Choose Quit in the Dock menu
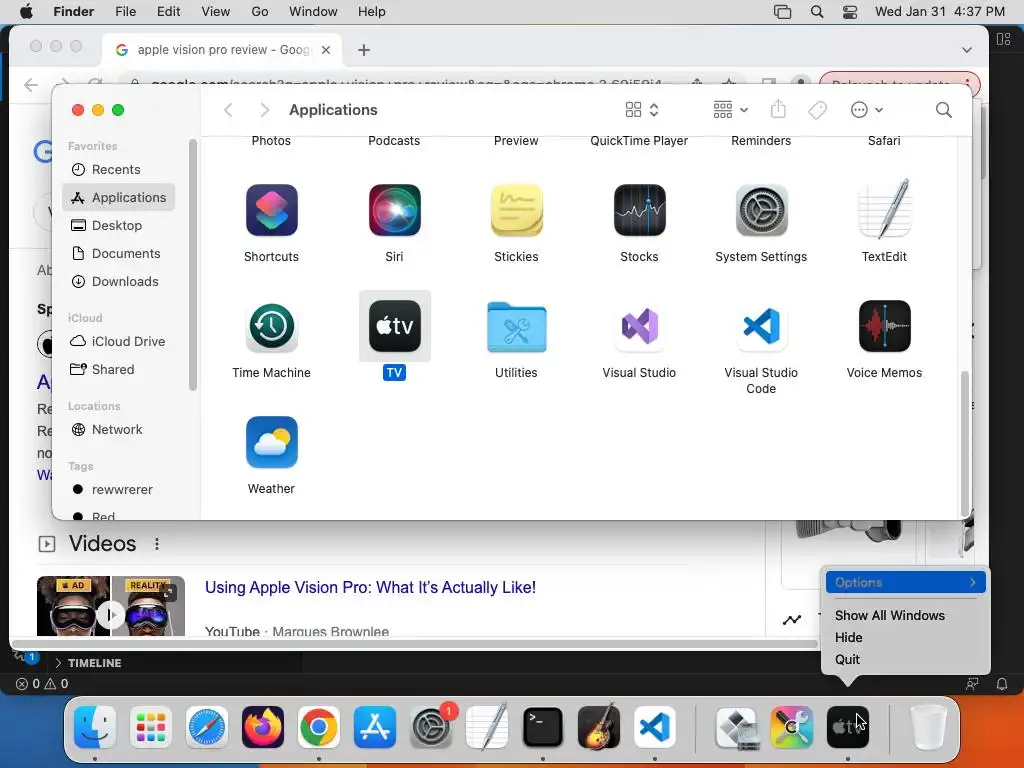The width and height of the screenshot is (1024, 768). click(x=847, y=660)
